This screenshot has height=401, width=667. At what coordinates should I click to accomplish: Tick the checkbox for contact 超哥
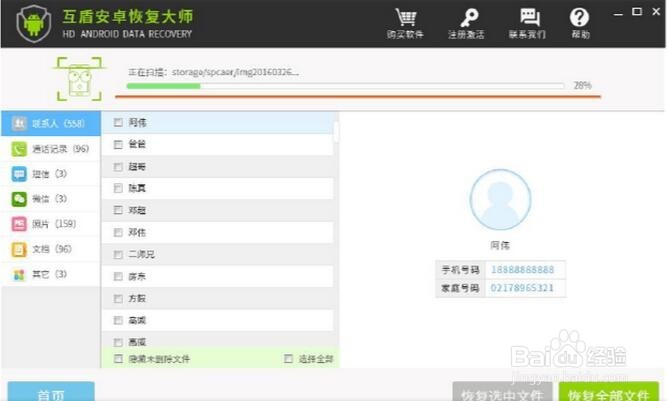(118, 167)
